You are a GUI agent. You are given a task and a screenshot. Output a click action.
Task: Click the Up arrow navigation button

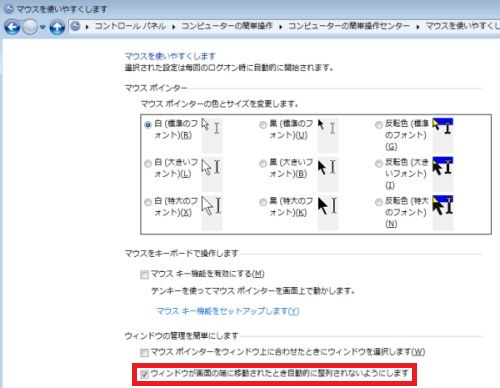coord(57,27)
